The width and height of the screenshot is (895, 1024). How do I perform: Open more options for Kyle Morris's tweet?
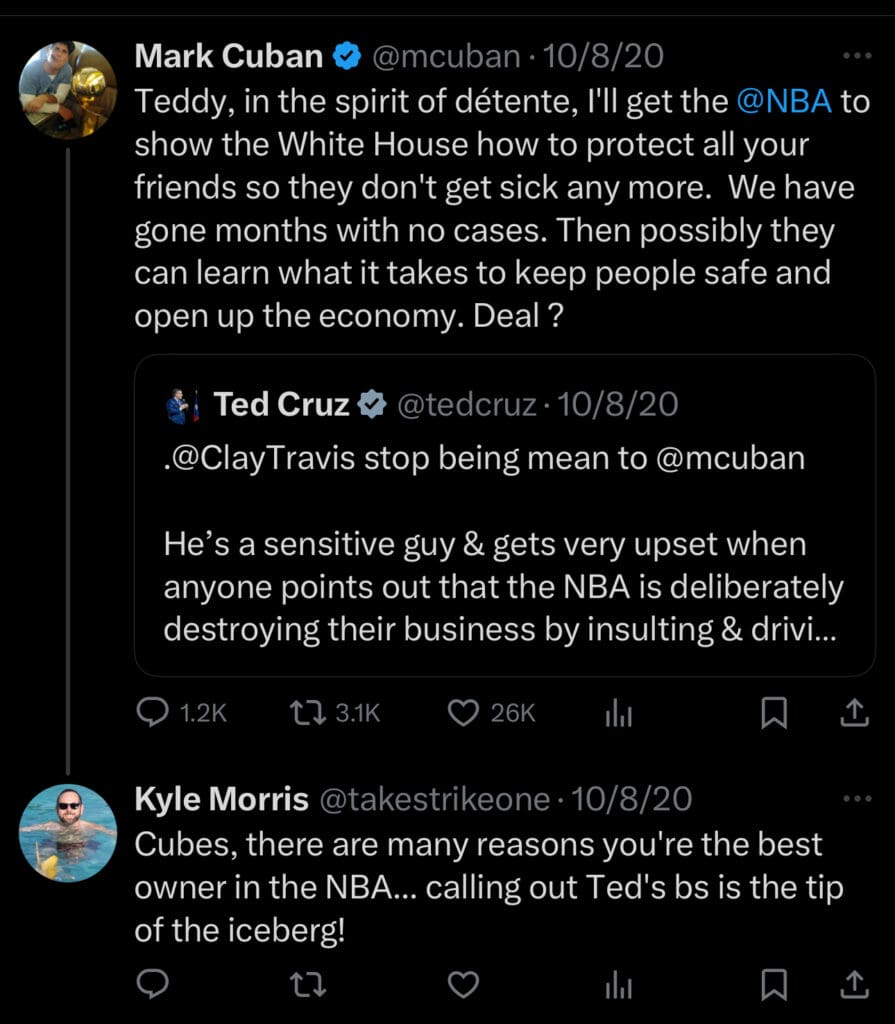click(857, 799)
